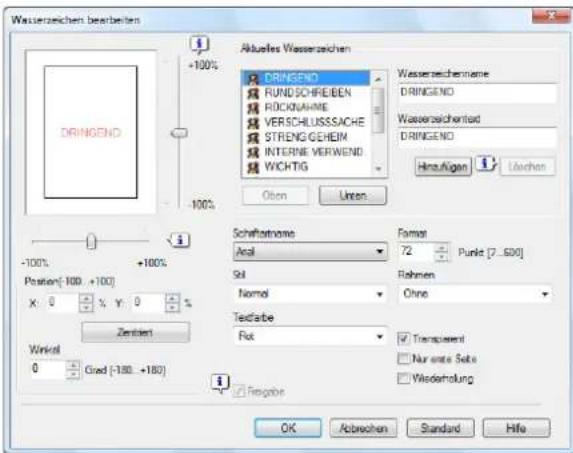Click the Unten button
The image size is (573, 453).
click(353, 195)
